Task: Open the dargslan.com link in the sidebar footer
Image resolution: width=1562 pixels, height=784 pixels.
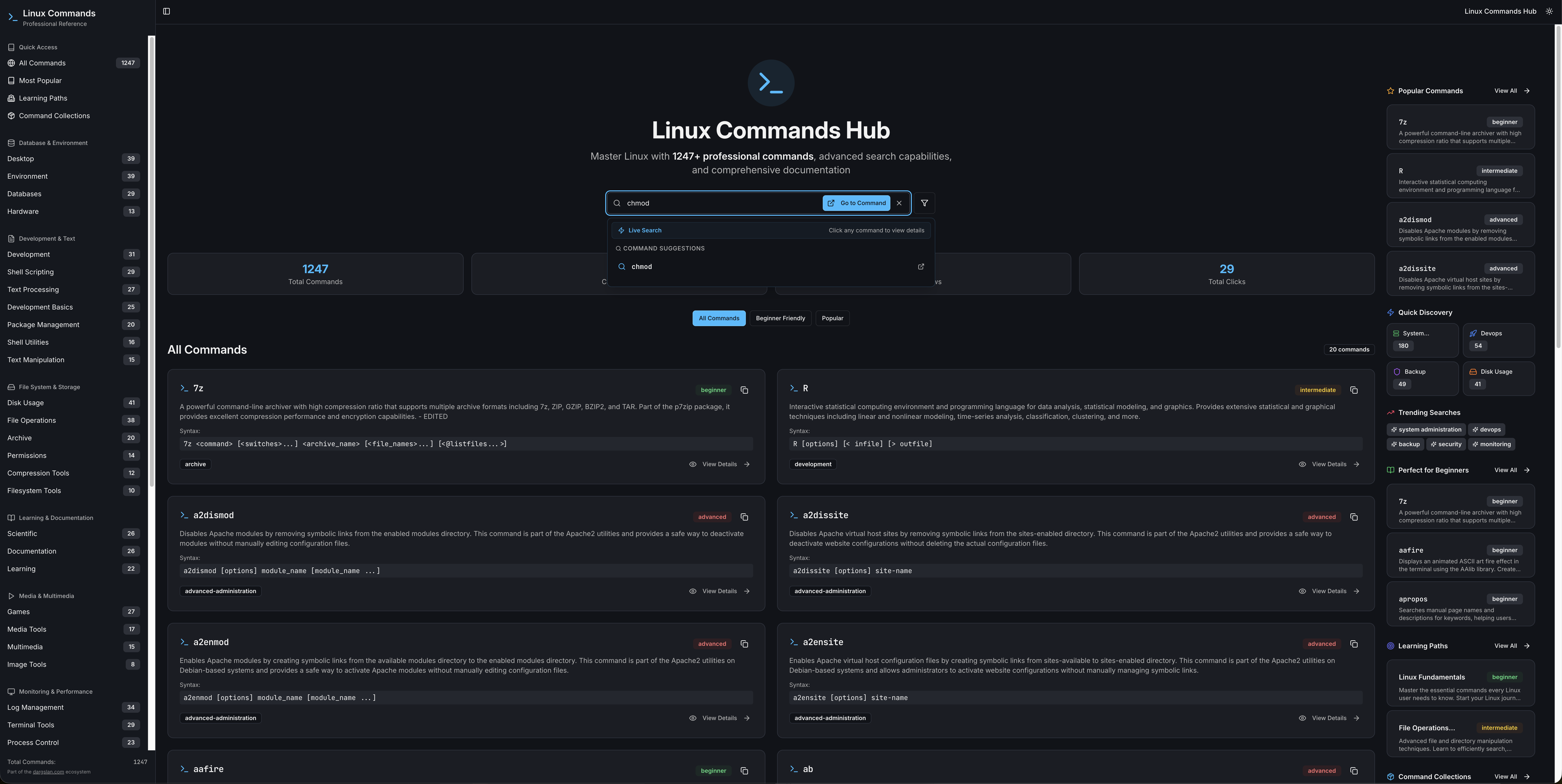Action: 49,772
